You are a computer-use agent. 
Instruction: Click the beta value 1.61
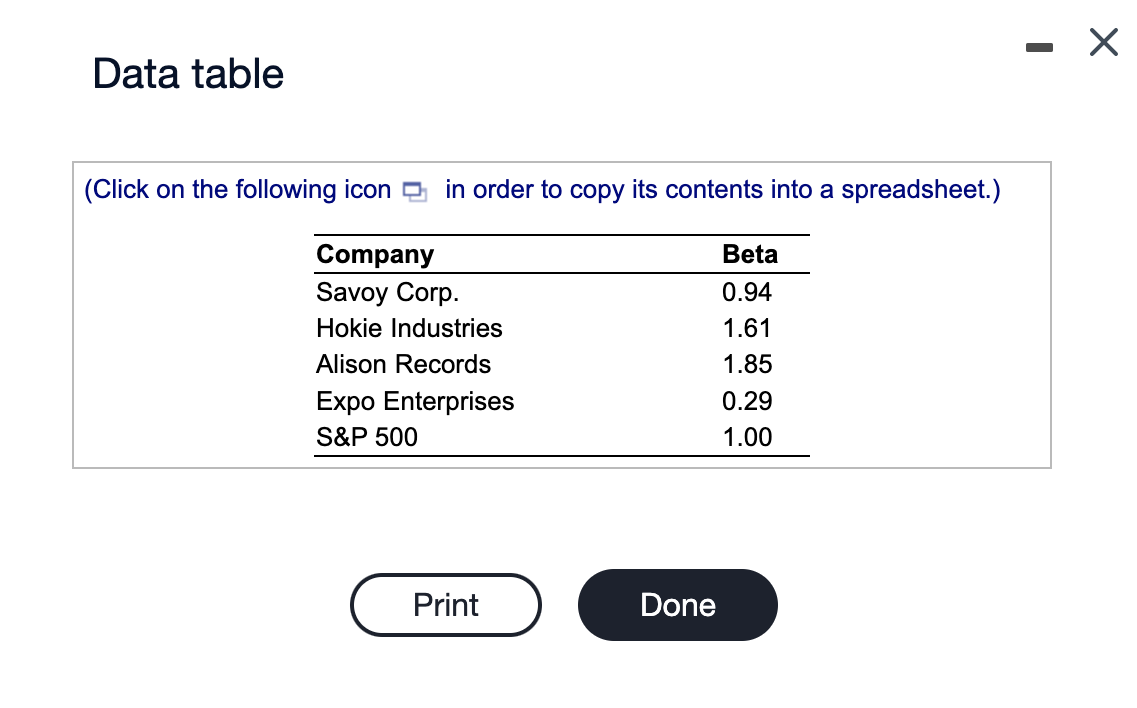coord(746,328)
